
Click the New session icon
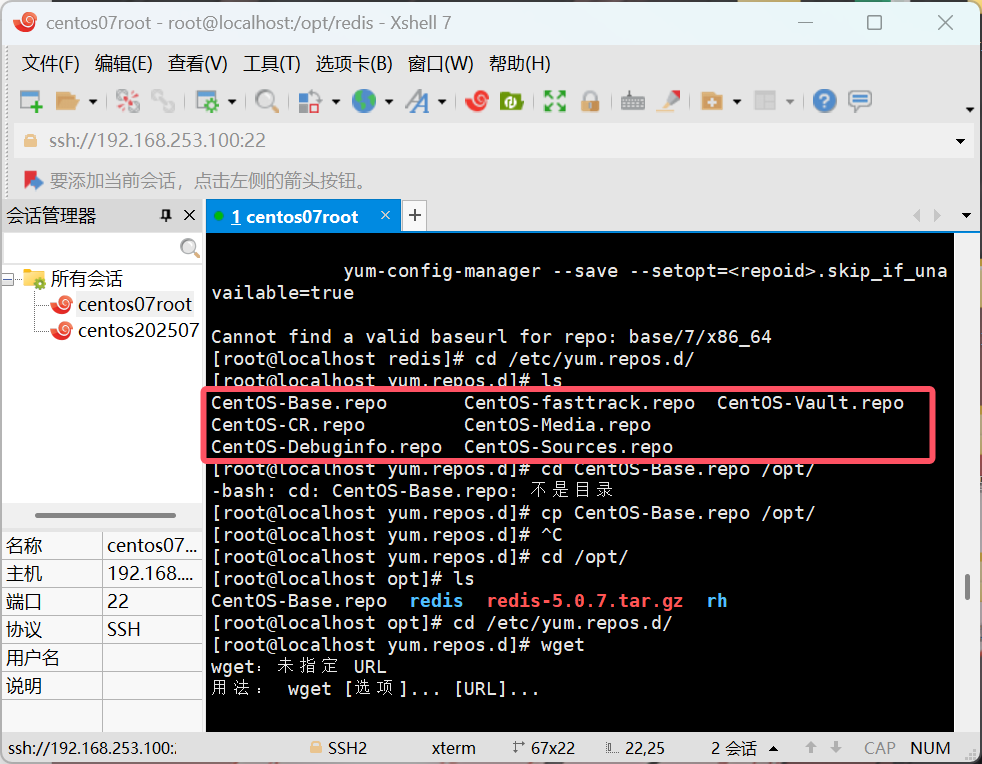(x=31, y=101)
